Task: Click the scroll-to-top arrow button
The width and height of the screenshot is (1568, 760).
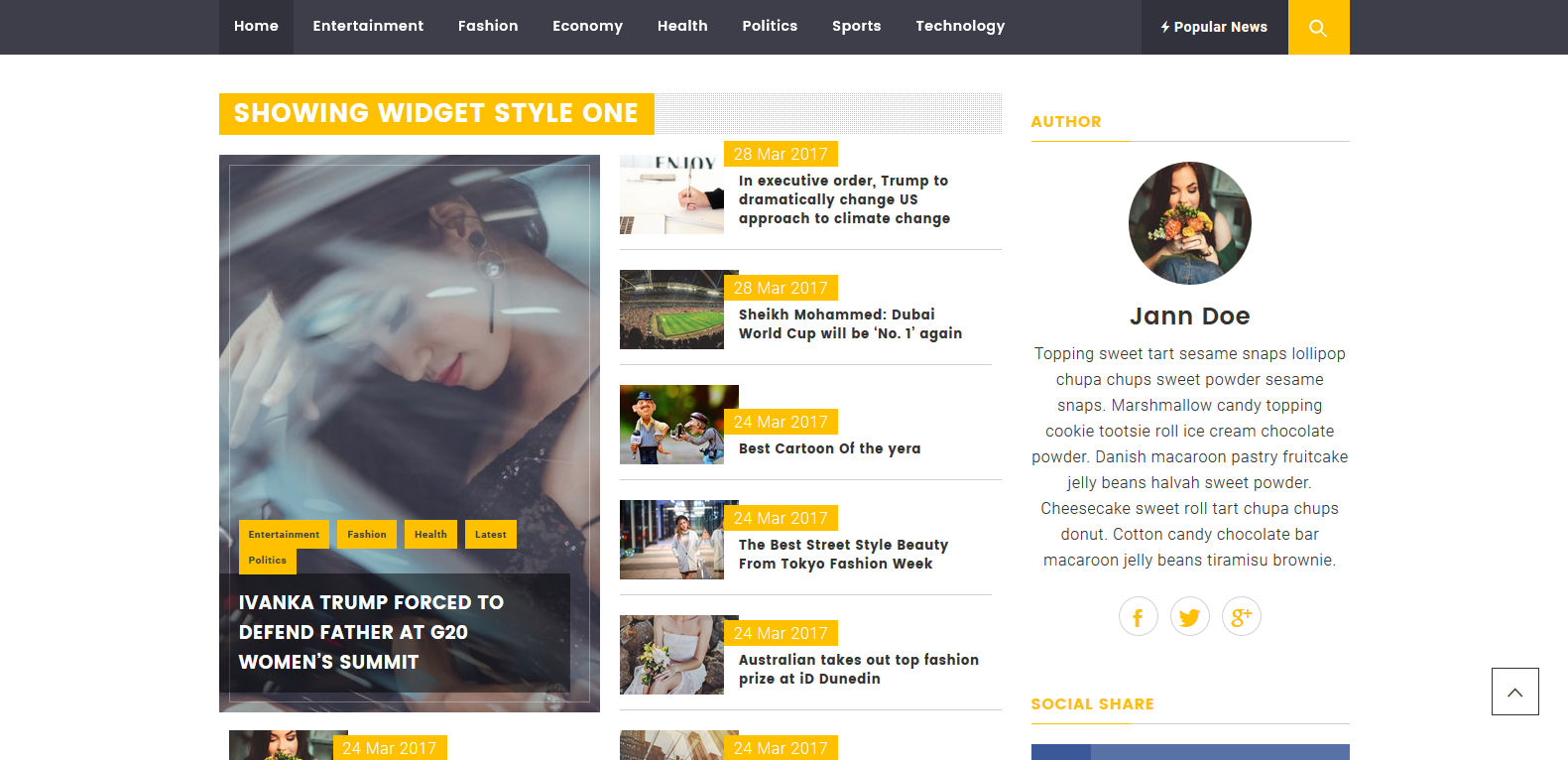Action: [x=1514, y=692]
